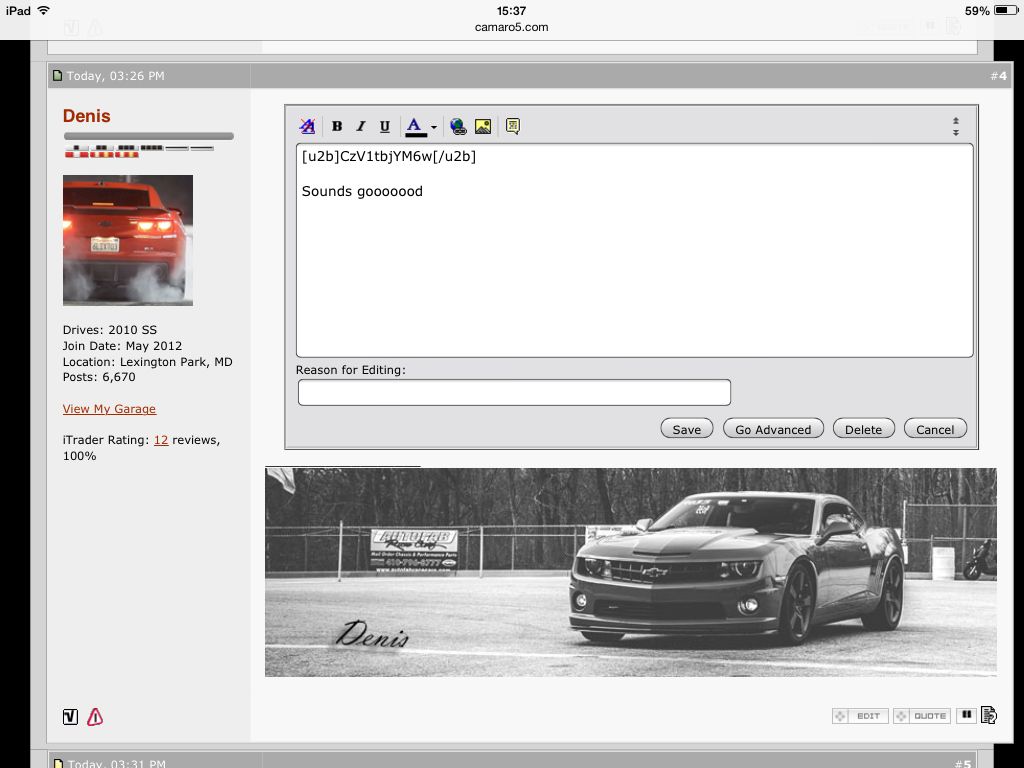The width and height of the screenshot is (1024, 768).
Task: Open the font color dropdown arrow
Action: coord(434,127)
